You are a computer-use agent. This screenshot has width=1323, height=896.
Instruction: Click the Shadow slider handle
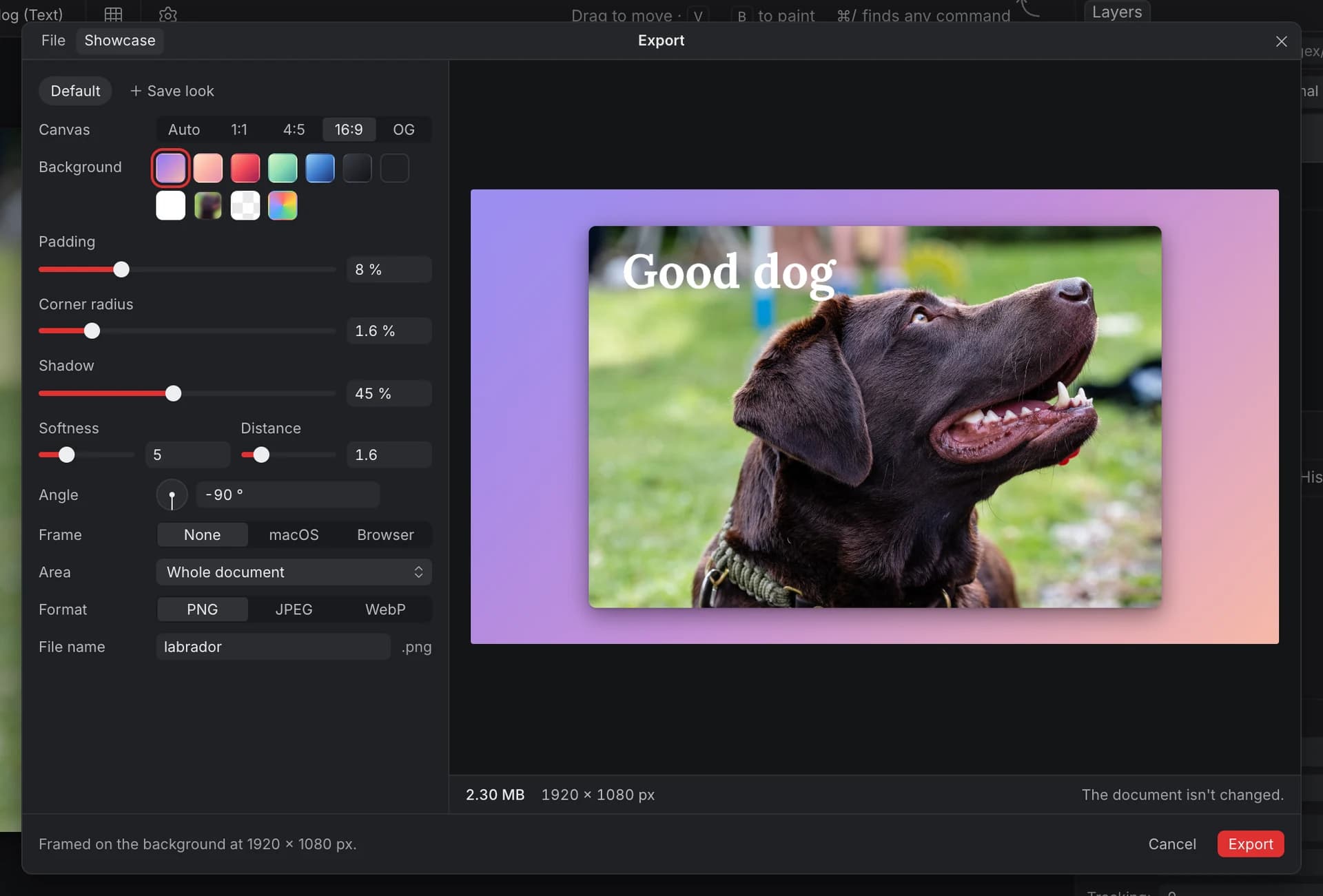pyautogui.click(x=174, y=393)
